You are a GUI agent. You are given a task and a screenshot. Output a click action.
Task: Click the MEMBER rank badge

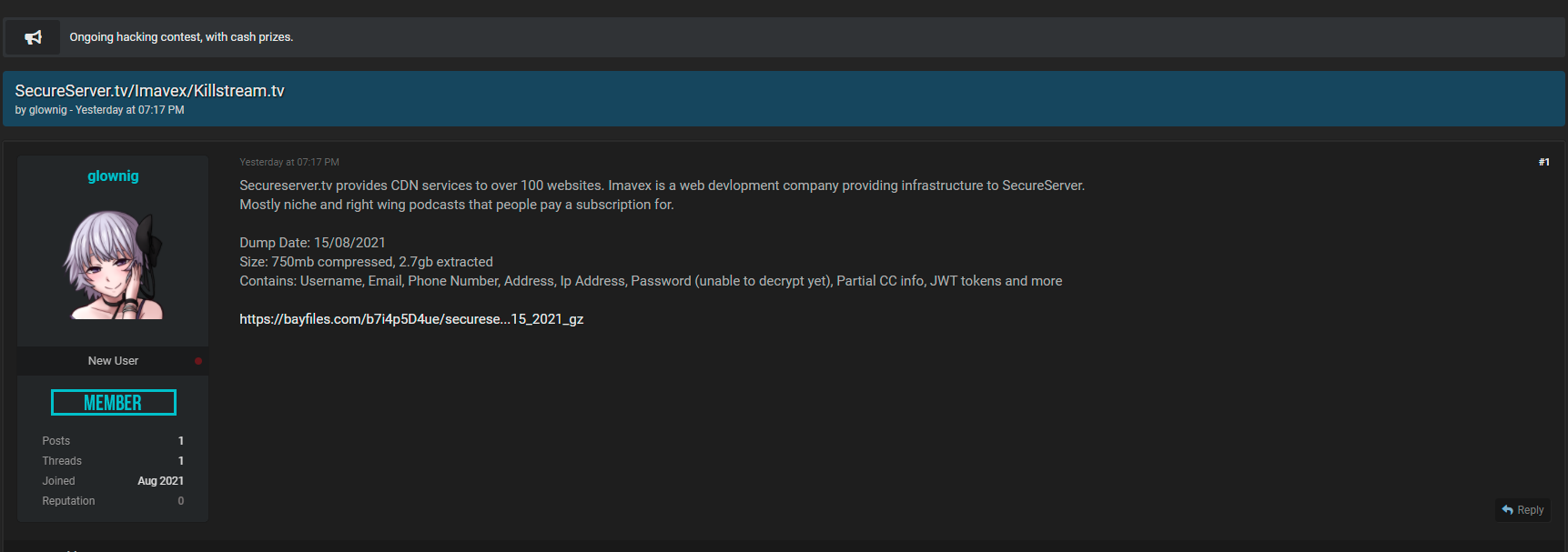pos(113,403)
